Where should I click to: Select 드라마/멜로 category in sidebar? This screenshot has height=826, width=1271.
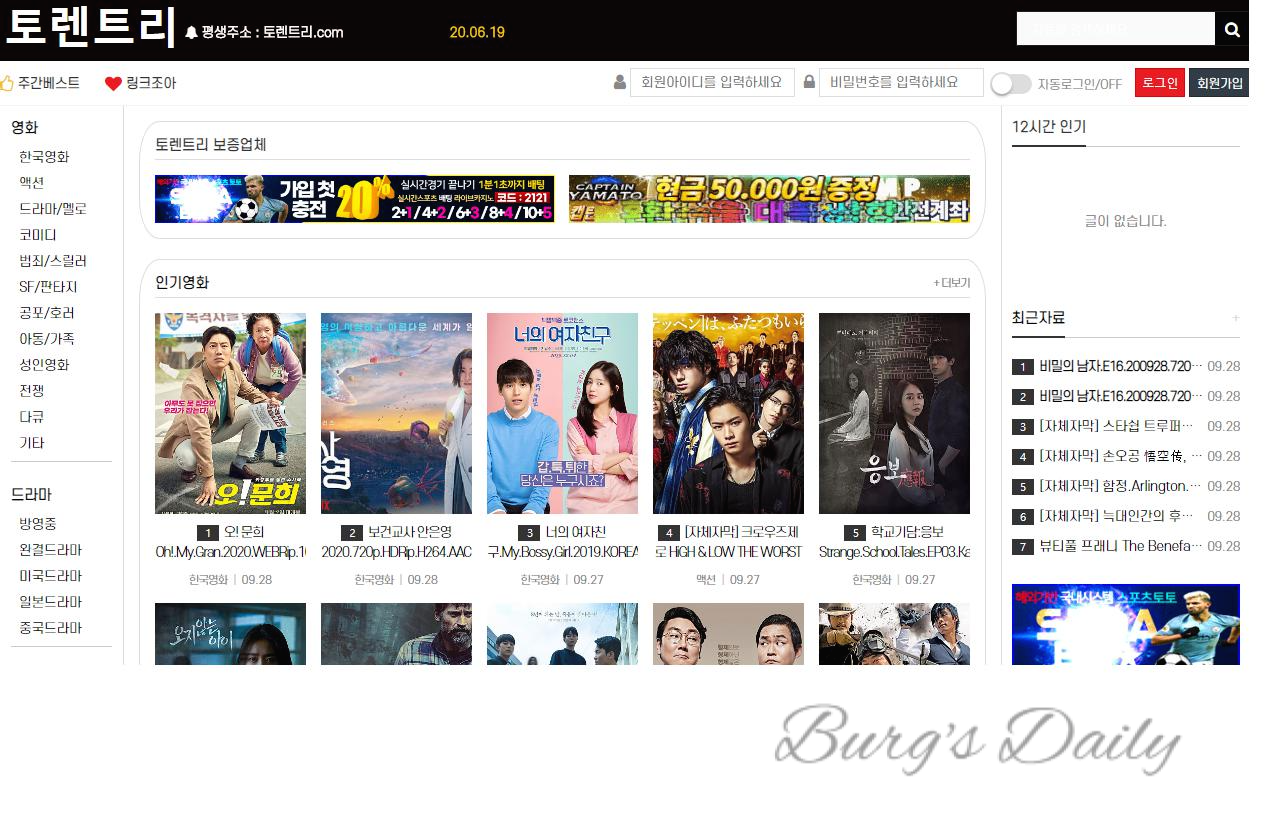(x=53, y=209)
